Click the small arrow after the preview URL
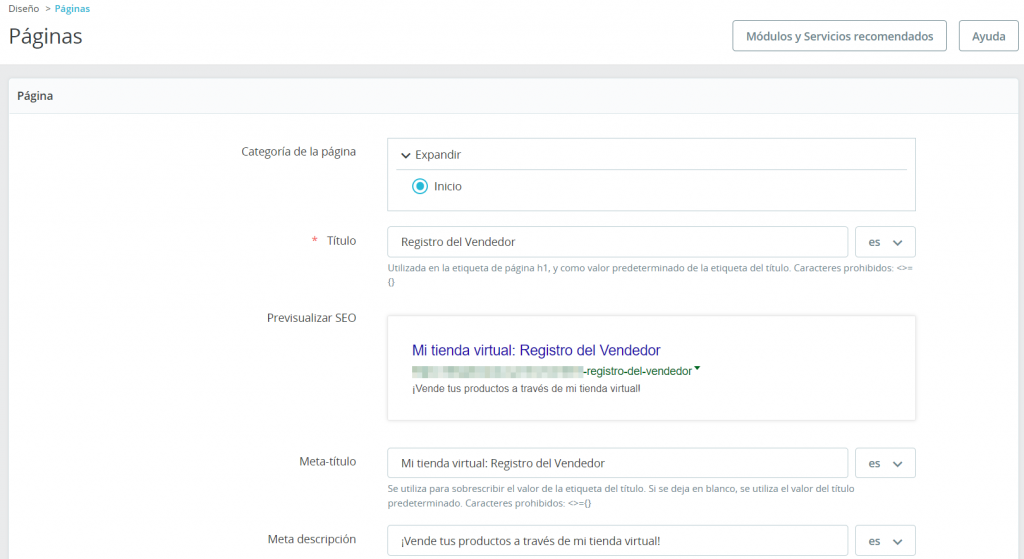Screen dimensions: 1024x559 click(x=697, y=369)
